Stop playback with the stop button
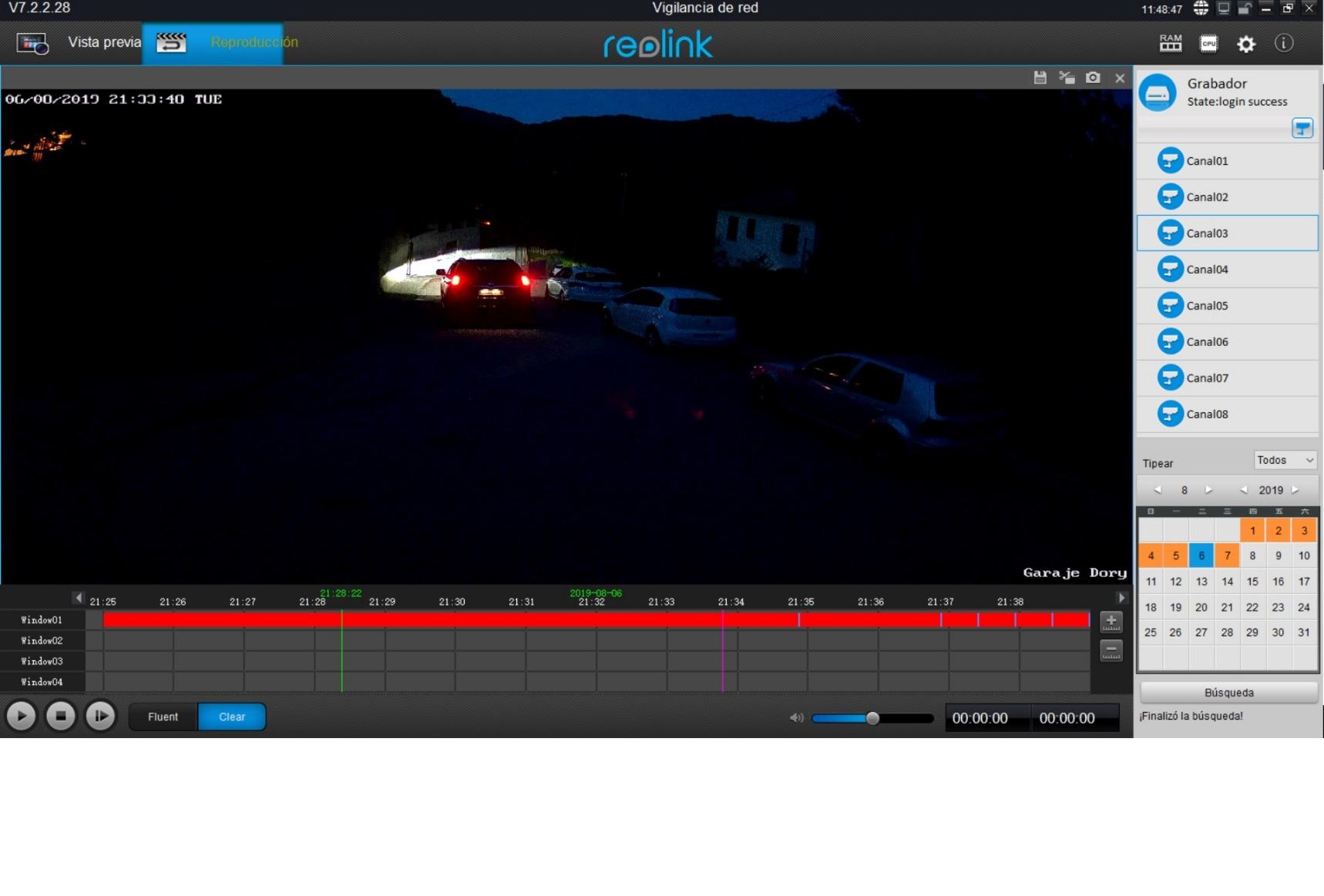This screenshot has width=1324, height=896. pyautogui.click(x=61, y=716)
